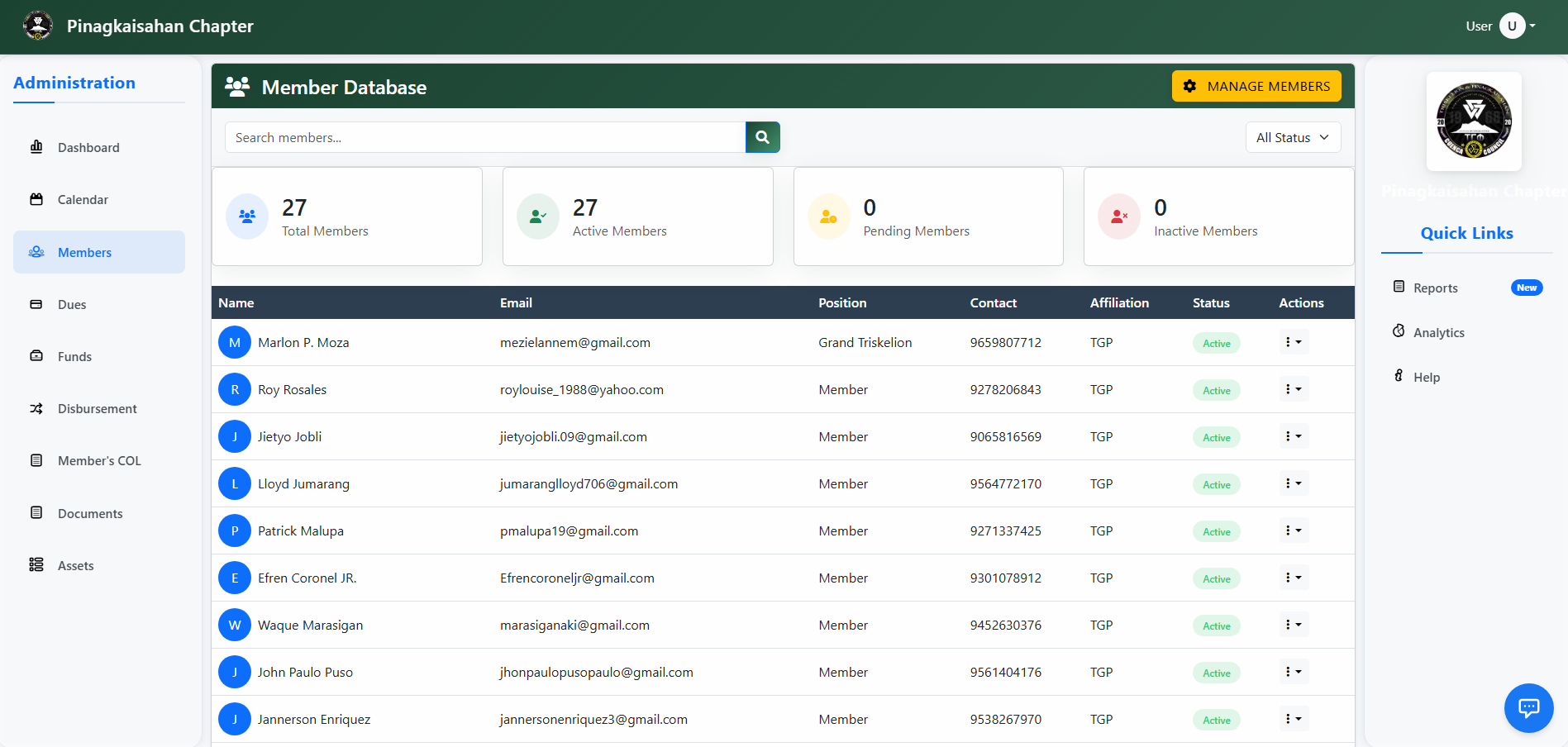Click the Manage Members button

1256,86
